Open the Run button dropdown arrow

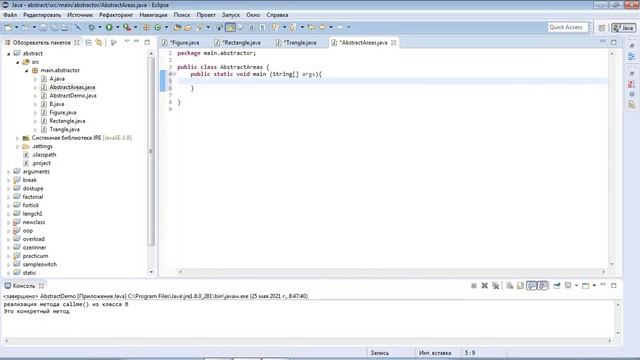118,27
